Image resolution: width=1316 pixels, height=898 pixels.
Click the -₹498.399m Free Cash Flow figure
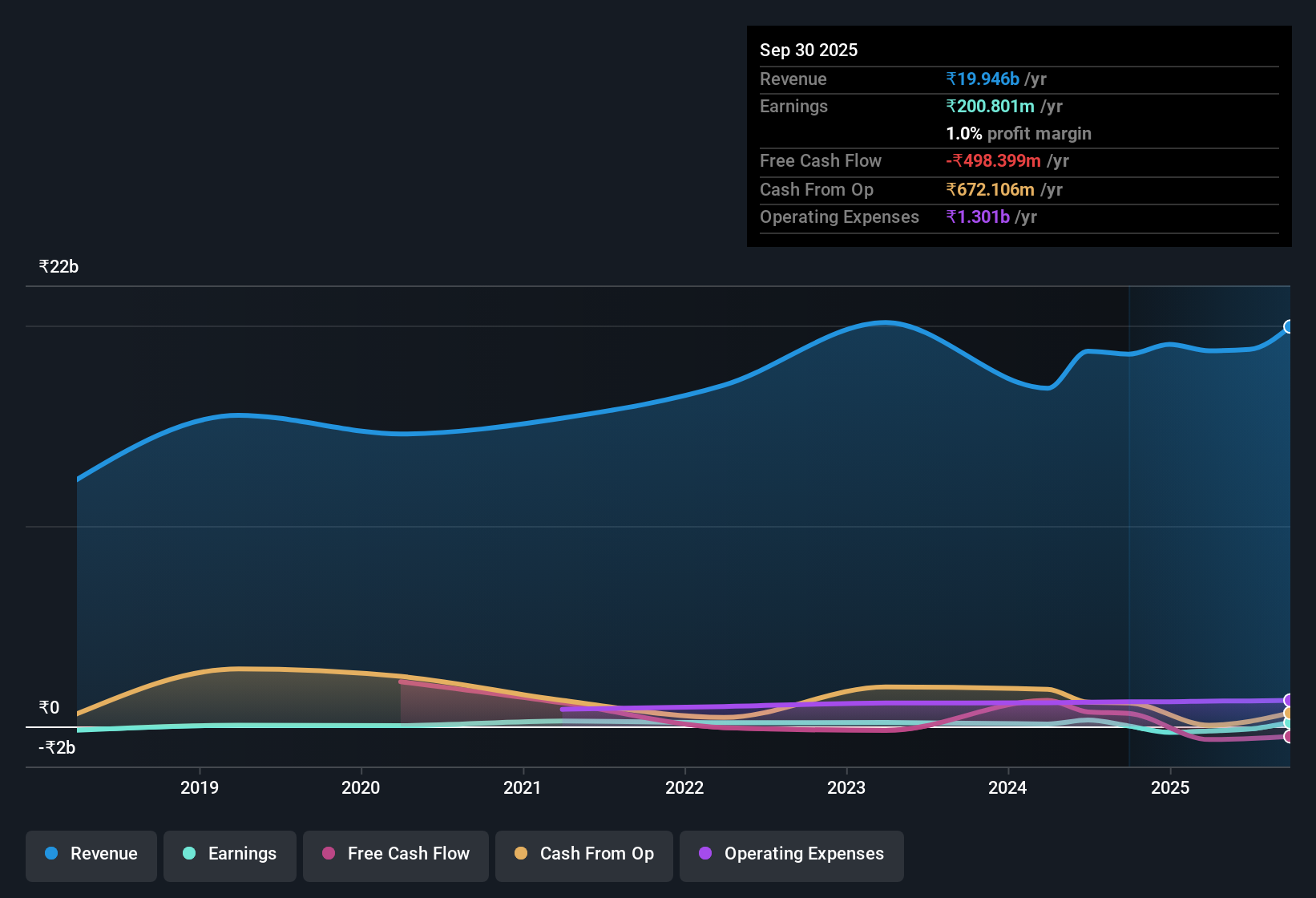point(994,161)
